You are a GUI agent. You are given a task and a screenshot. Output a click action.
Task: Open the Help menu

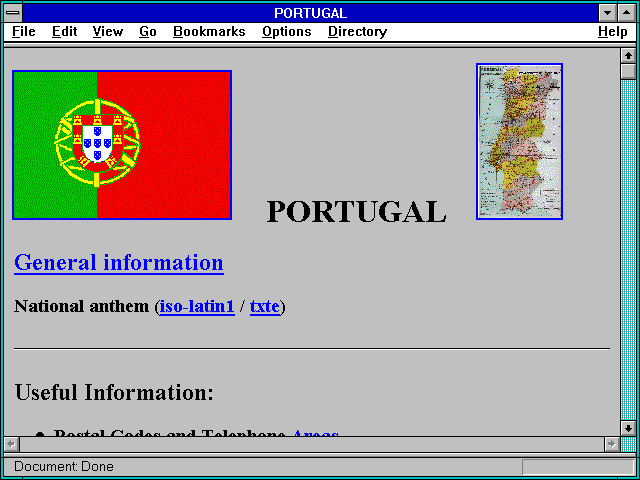click(x=613, y=32)
